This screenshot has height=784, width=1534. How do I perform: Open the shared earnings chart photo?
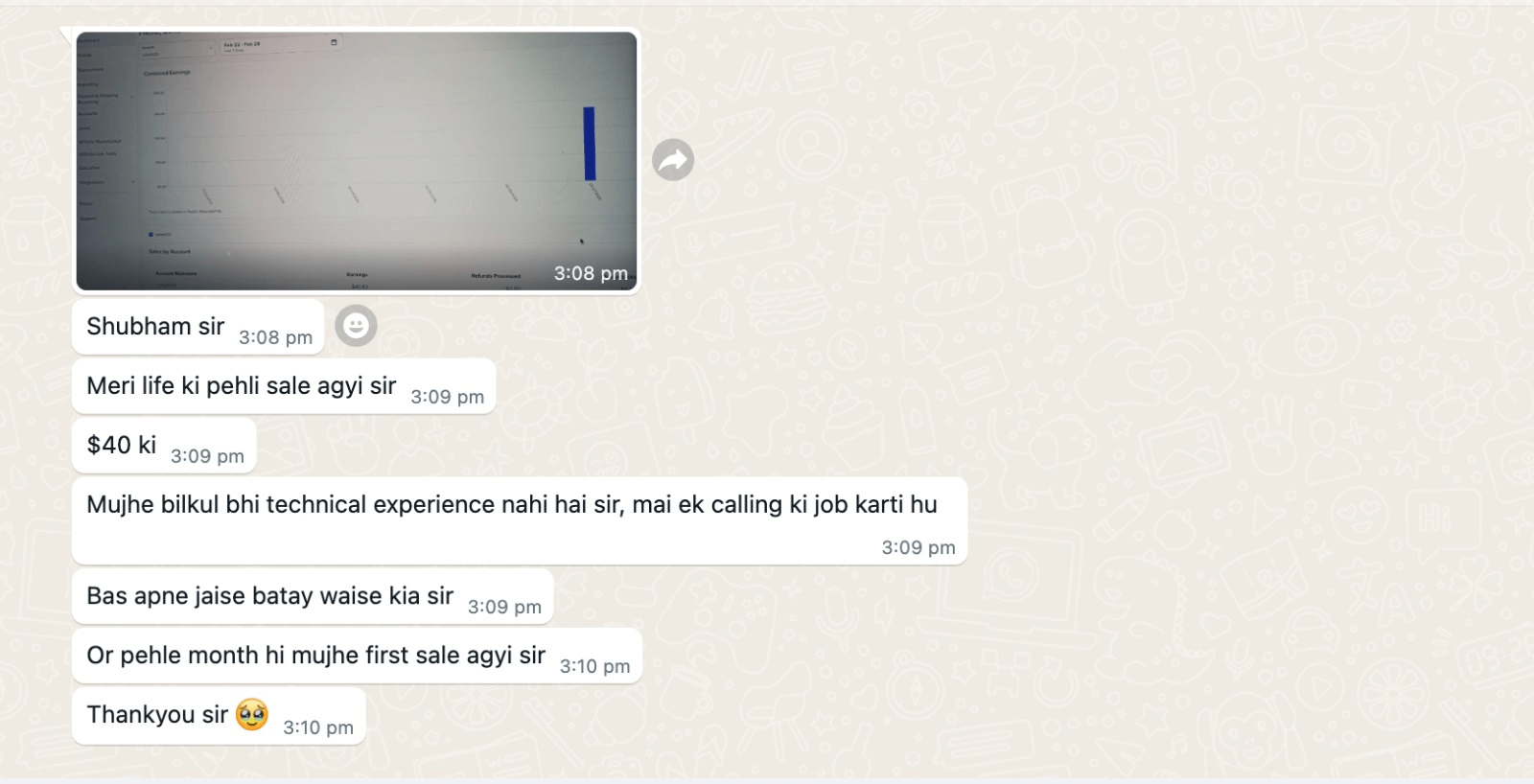[357, 161]
